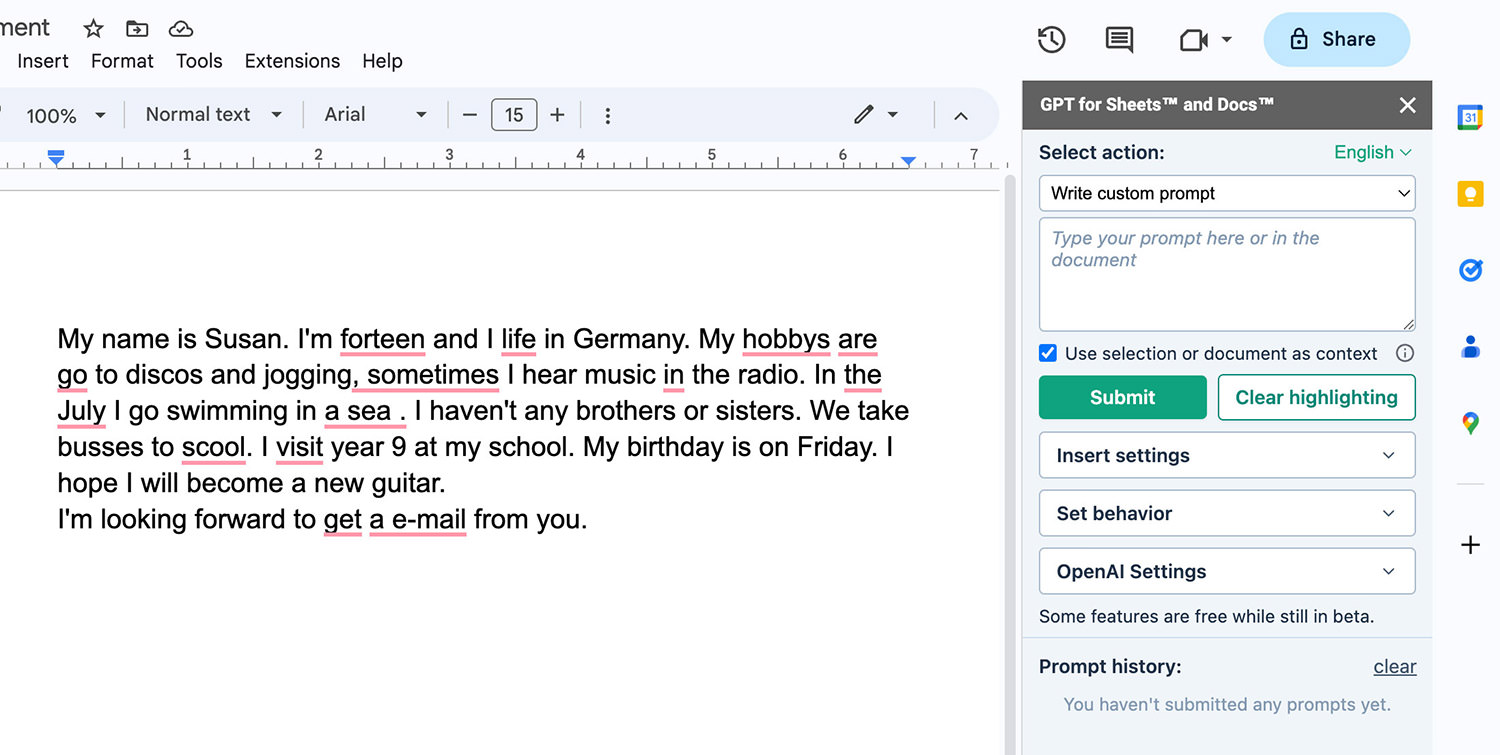
Task: Click the plus icon to get add-ons
Action: (x=1470, y=545)
